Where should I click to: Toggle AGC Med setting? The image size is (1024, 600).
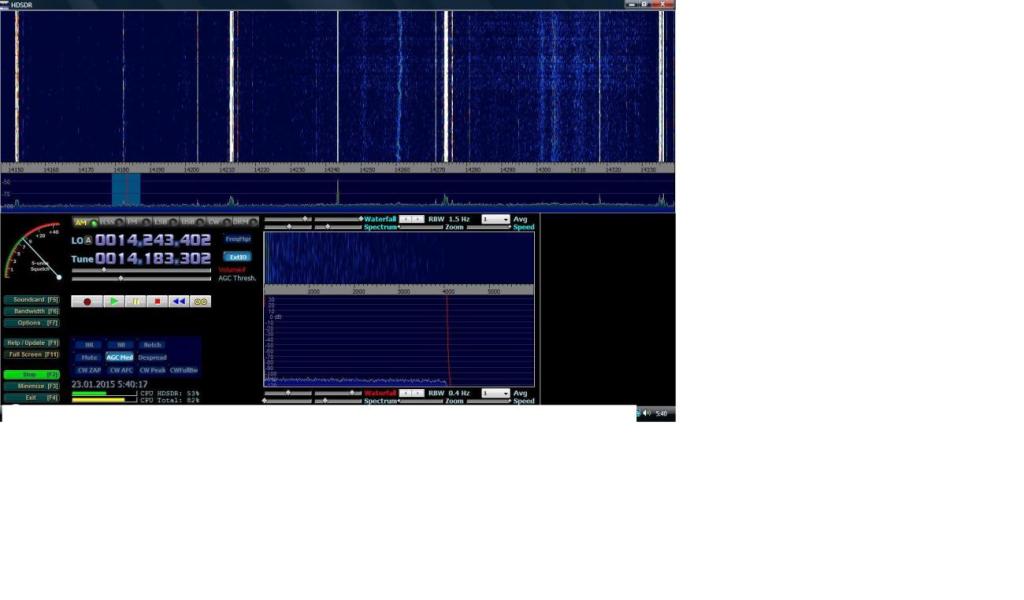pos(120,357)
